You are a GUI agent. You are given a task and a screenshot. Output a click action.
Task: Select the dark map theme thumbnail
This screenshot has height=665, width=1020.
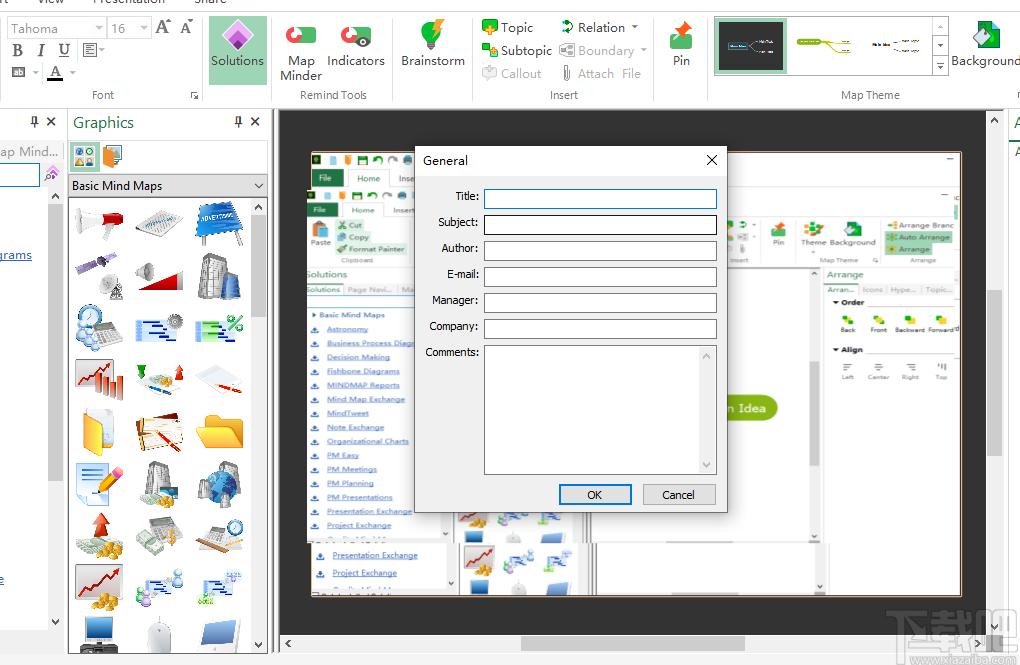click(x=751, y=46)
